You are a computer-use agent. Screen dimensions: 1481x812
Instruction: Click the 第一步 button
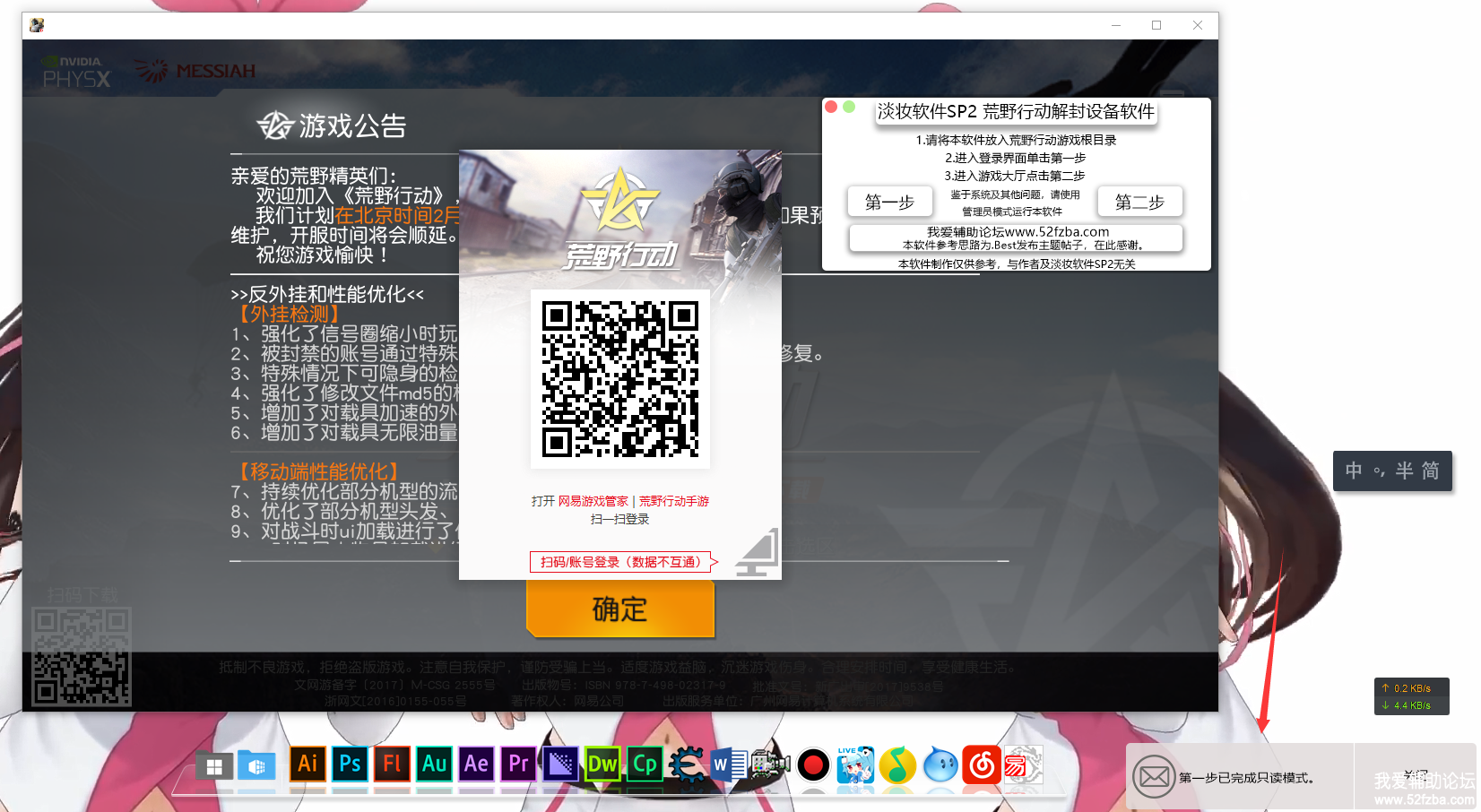pyautogui.click(x=889, y=202)
